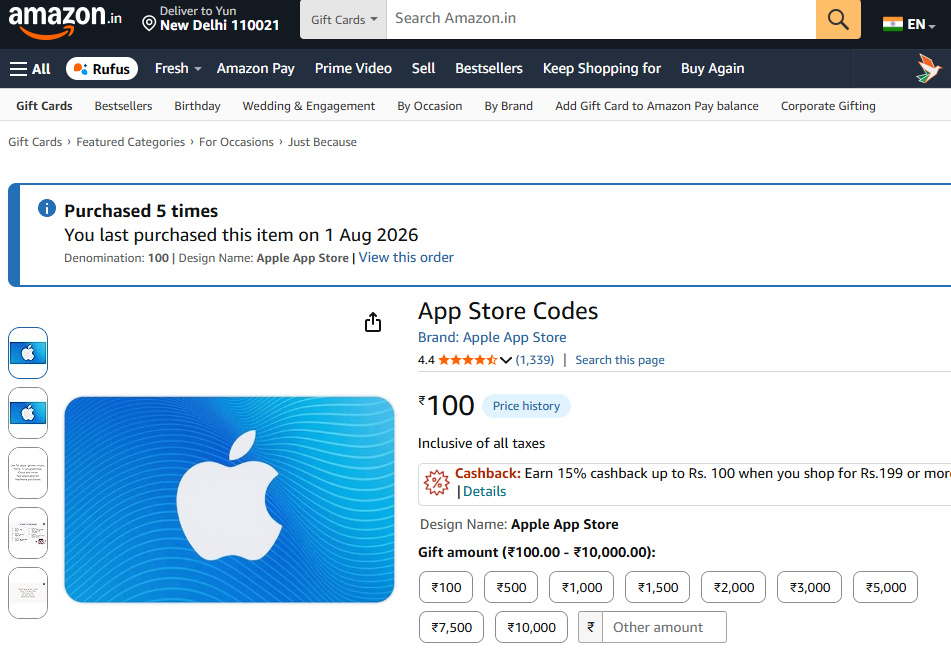Open Corporate Gifting tab
The width and height of the screenshot is (951, 661).
tap(828, 106)
